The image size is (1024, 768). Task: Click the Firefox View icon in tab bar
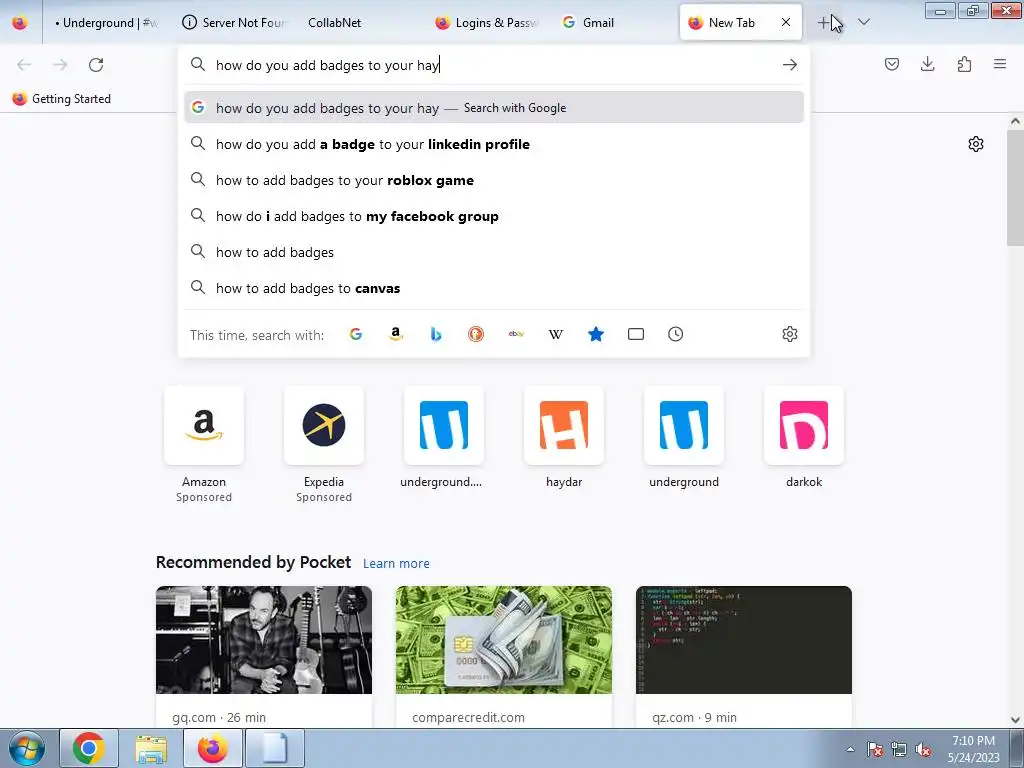pyautogui.click(x=20, y=23)
